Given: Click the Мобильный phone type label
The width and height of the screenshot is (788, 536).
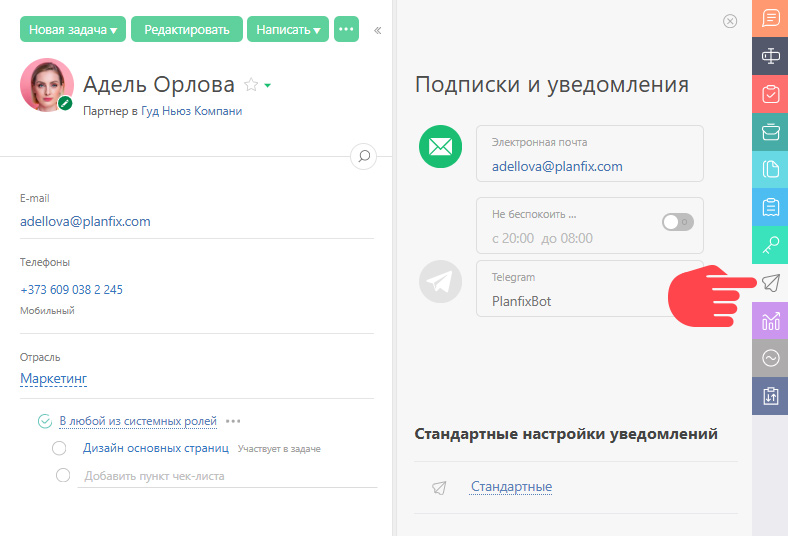Looking at the screenshot, I should coord(47,311).
